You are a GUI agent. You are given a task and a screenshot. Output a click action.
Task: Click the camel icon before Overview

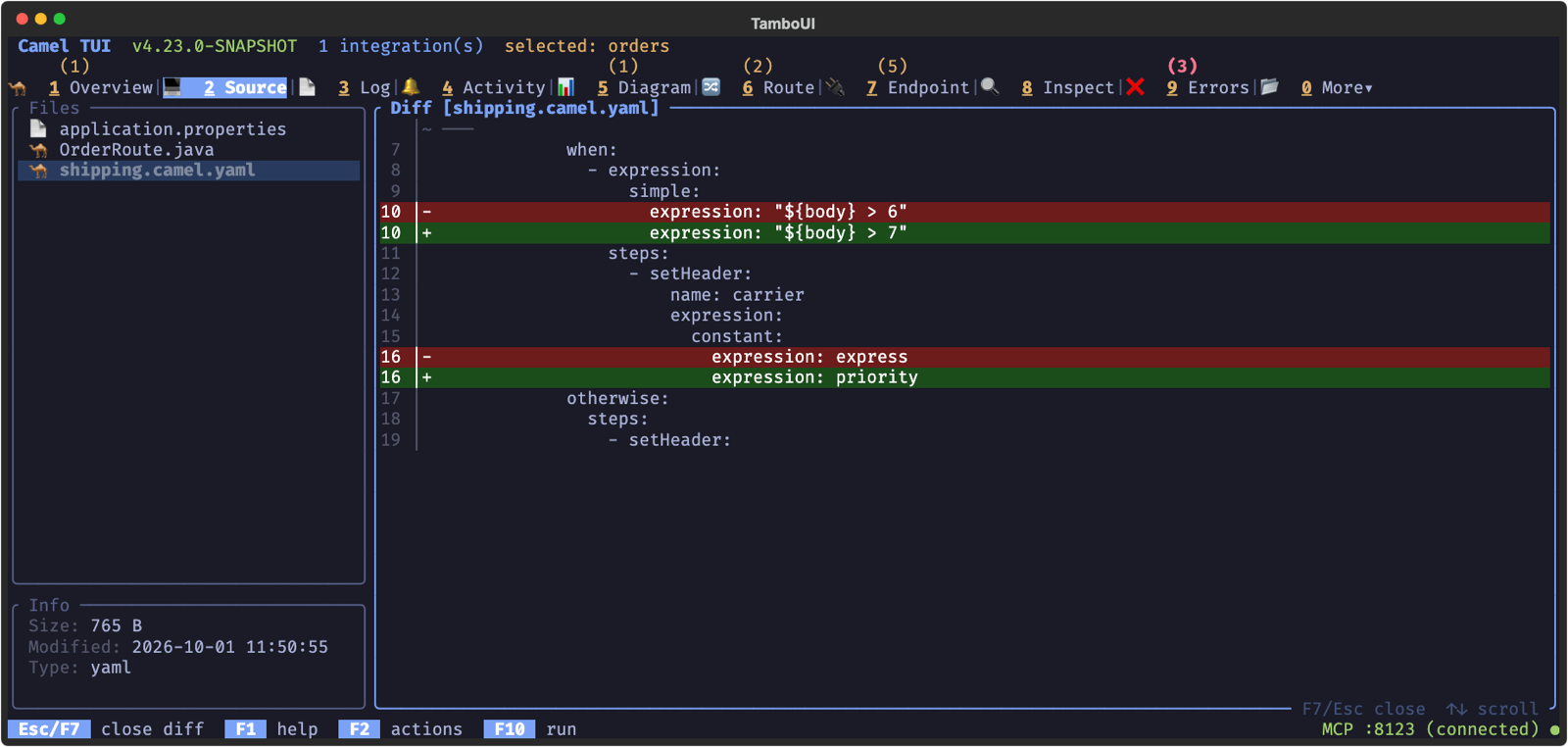pyautogui.click(x=18, y=88)
